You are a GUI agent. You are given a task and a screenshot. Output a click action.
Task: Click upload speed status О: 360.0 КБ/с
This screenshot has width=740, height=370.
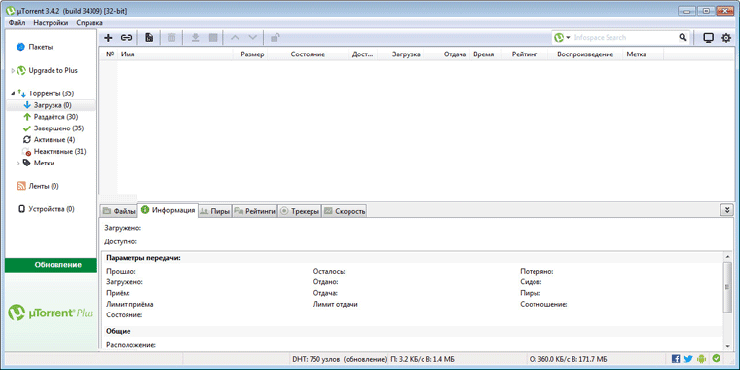pyautogui.click(x=568, y=359)
